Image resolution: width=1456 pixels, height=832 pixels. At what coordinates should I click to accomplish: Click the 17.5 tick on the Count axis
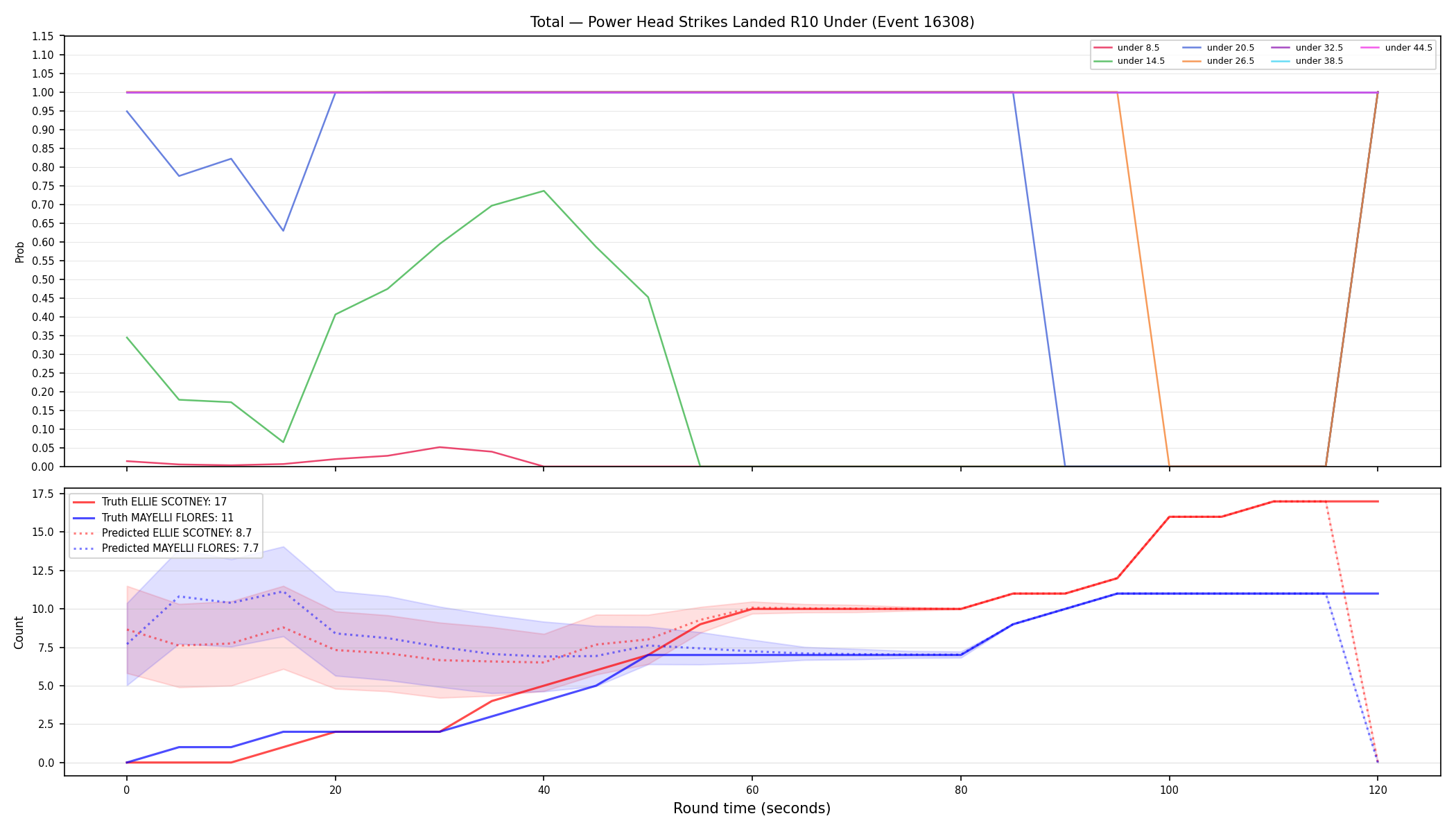point(44,494)
